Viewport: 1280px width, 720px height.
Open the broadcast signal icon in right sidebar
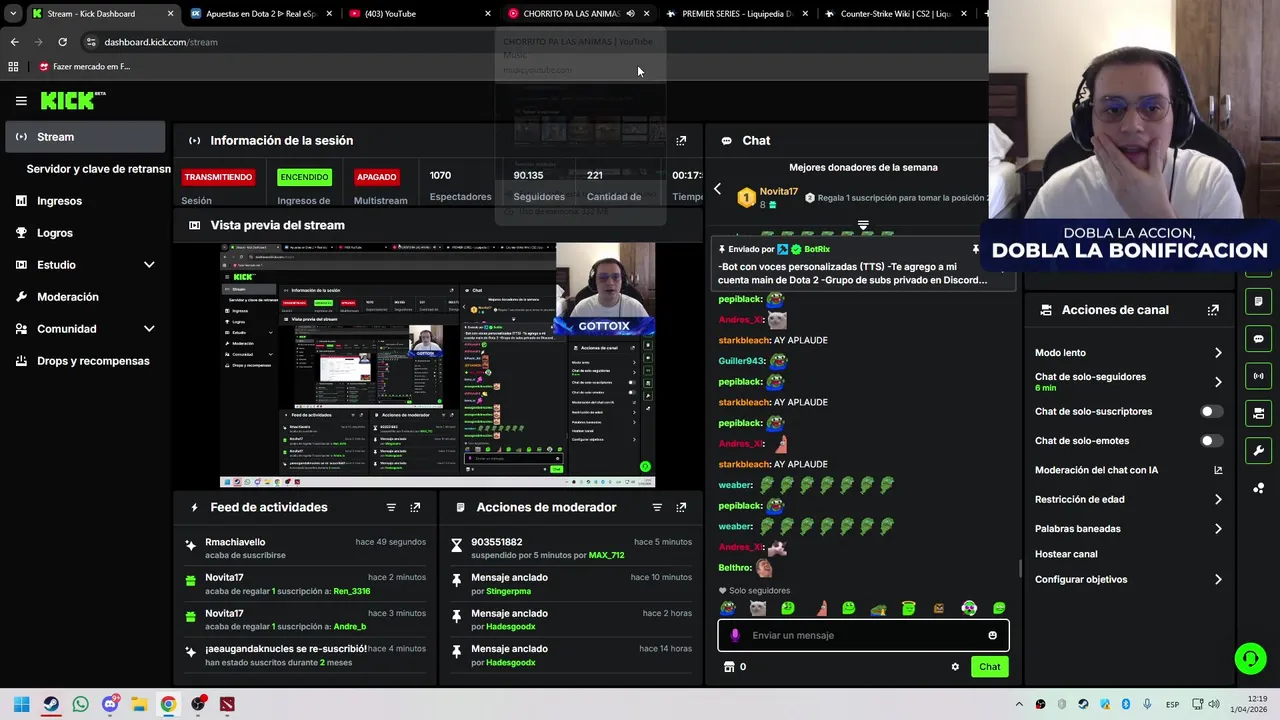pos(1258,376)
